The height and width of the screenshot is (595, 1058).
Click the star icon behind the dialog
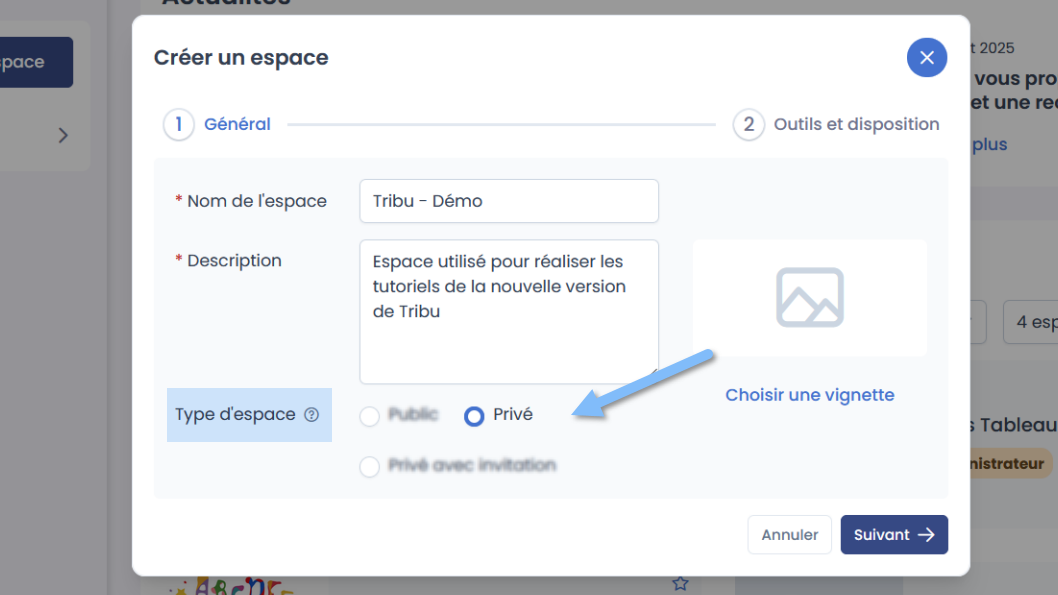(x=680, y=584)
